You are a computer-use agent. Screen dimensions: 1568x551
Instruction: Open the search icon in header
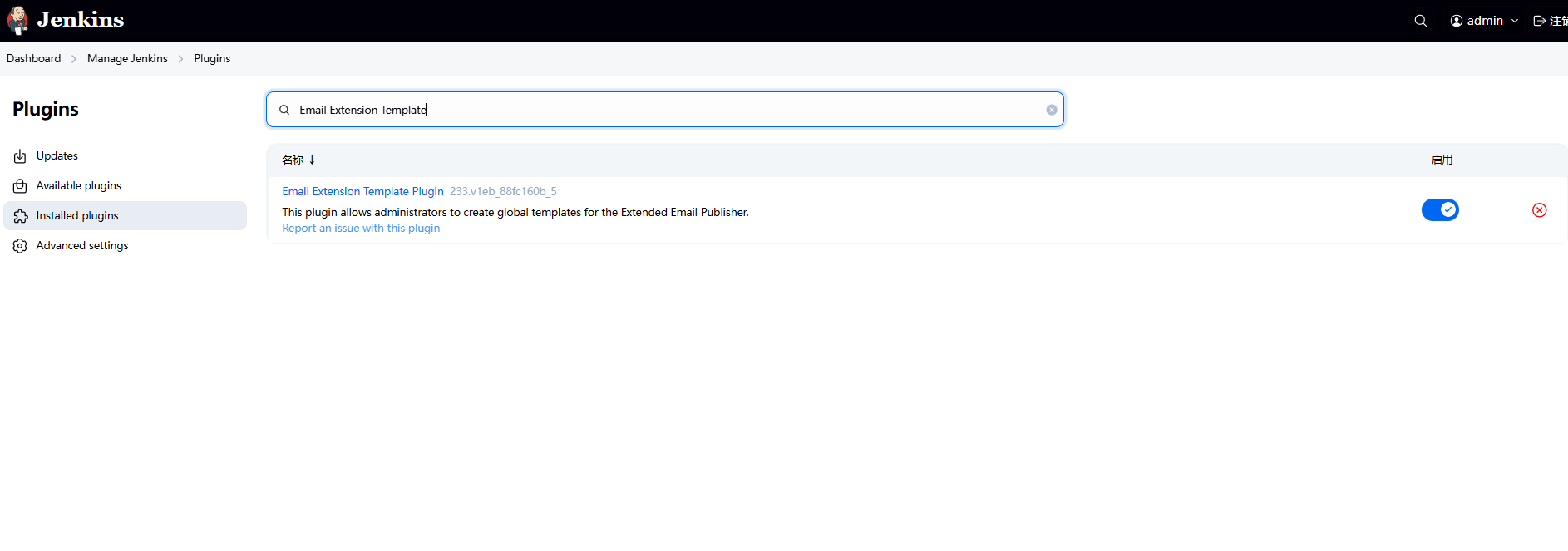pos(1420,21)
